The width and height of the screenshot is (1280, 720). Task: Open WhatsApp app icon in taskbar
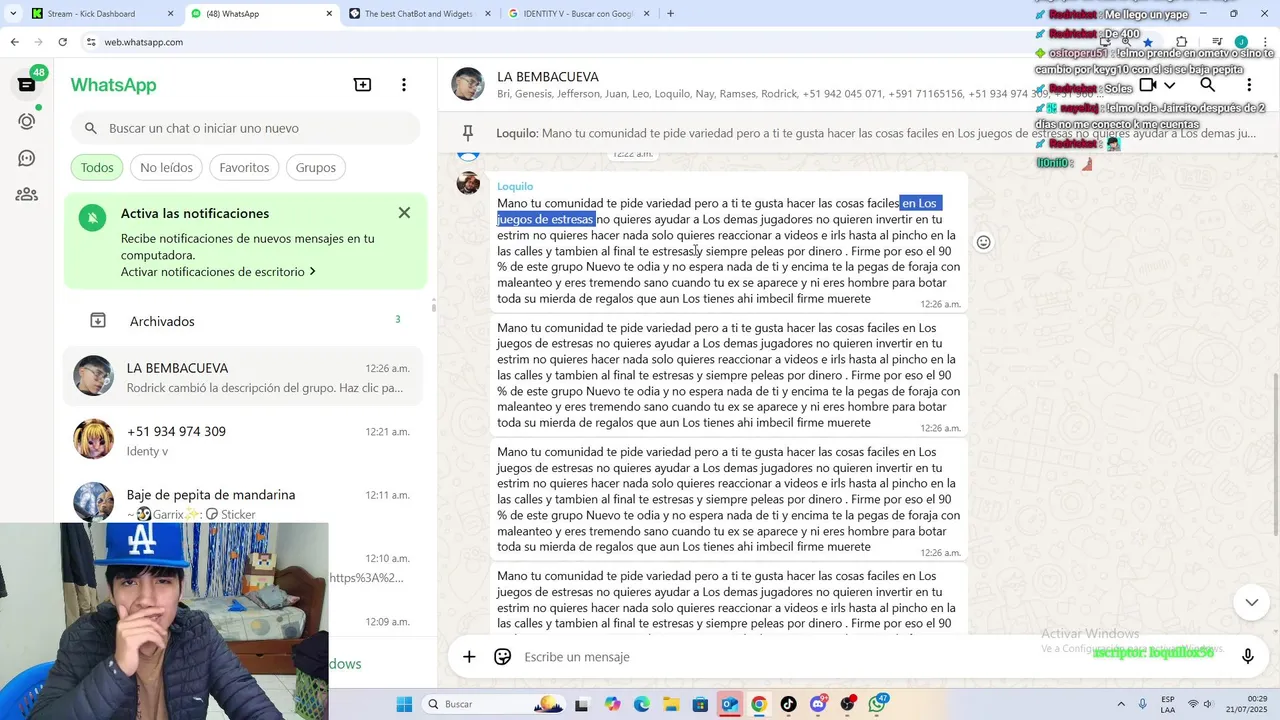[877, 704]
